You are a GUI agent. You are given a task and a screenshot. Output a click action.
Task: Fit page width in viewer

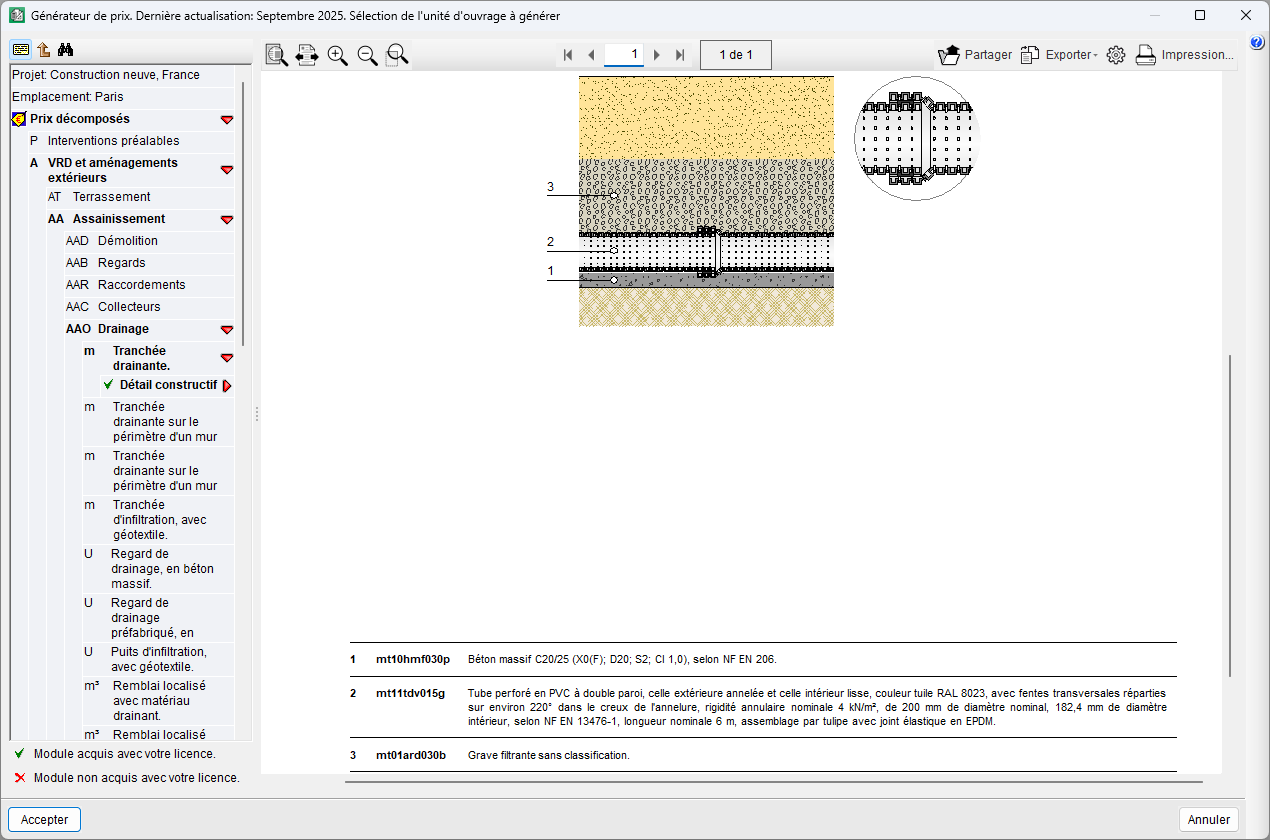click(x=307, y=56)
